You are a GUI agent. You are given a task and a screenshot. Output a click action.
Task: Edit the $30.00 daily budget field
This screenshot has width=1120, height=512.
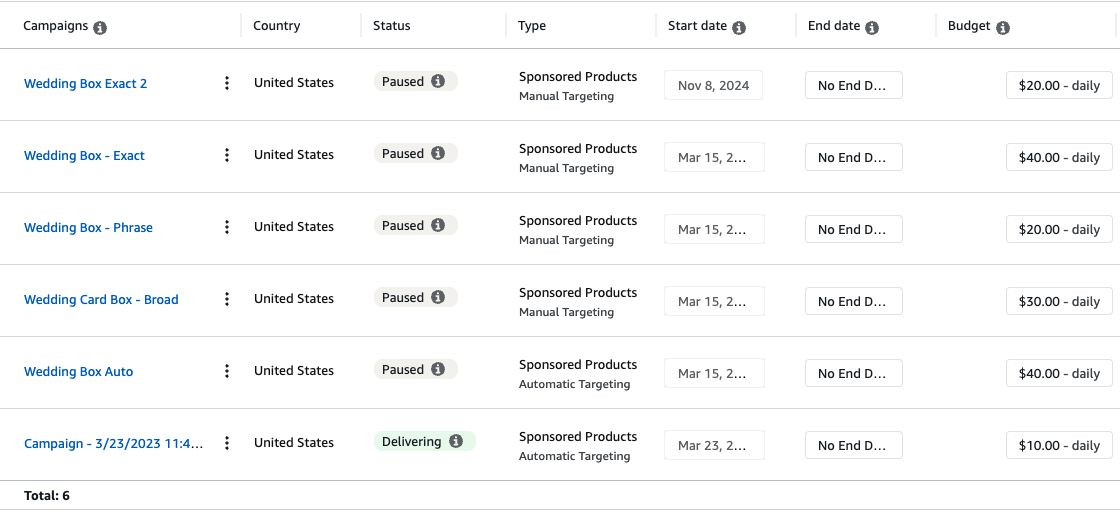[x=1059, y=302]
